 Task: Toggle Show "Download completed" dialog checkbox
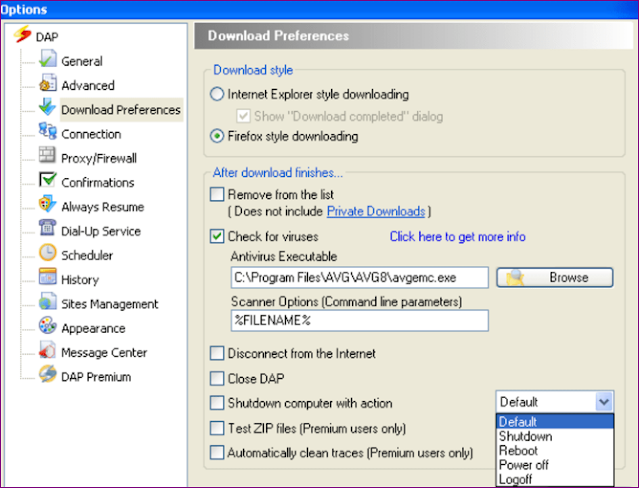243,116
